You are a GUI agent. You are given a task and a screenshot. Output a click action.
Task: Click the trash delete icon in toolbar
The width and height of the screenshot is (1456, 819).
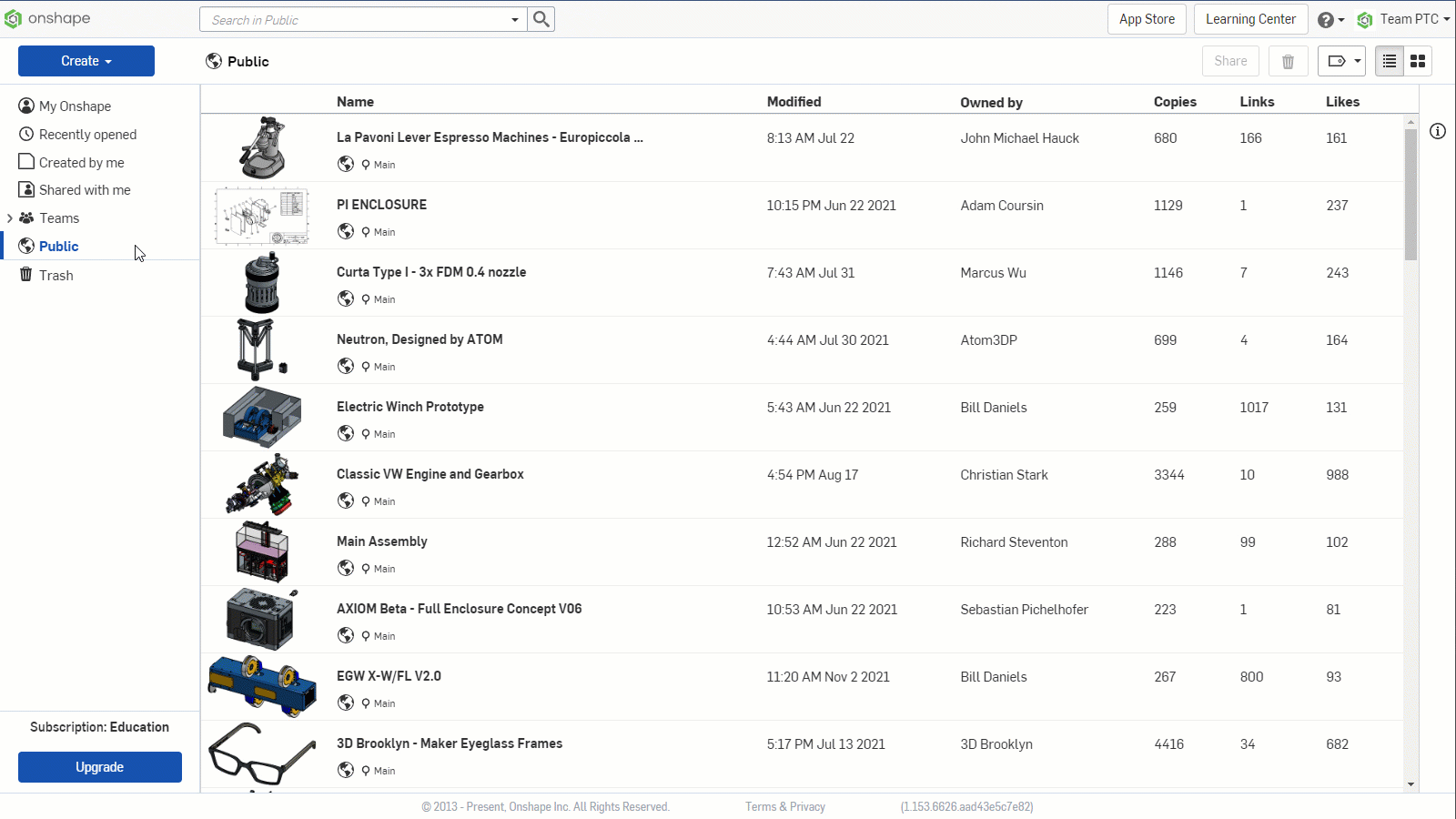pyautogui.click(x=1288, y=61)
